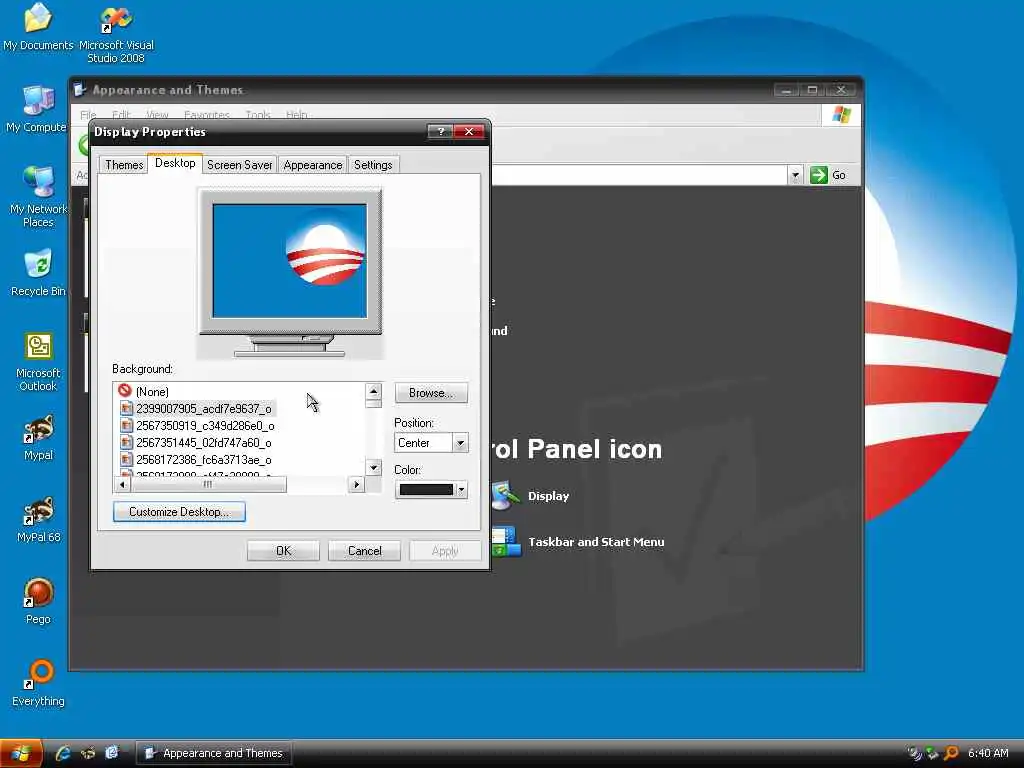This screenshot has height=768, width=1024.
Task: Click the help question mark button
Action: [441, 131]
